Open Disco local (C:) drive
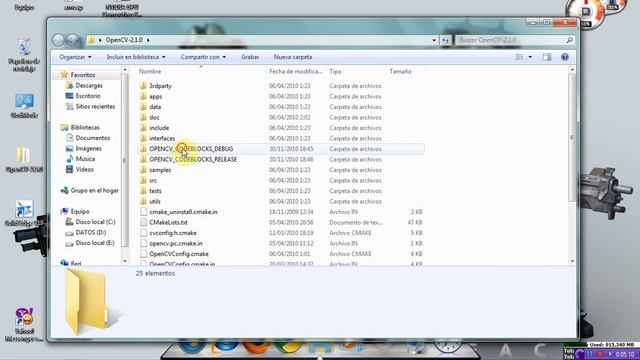Viewport: 640px width, 360px height. (x=95, y=222)
